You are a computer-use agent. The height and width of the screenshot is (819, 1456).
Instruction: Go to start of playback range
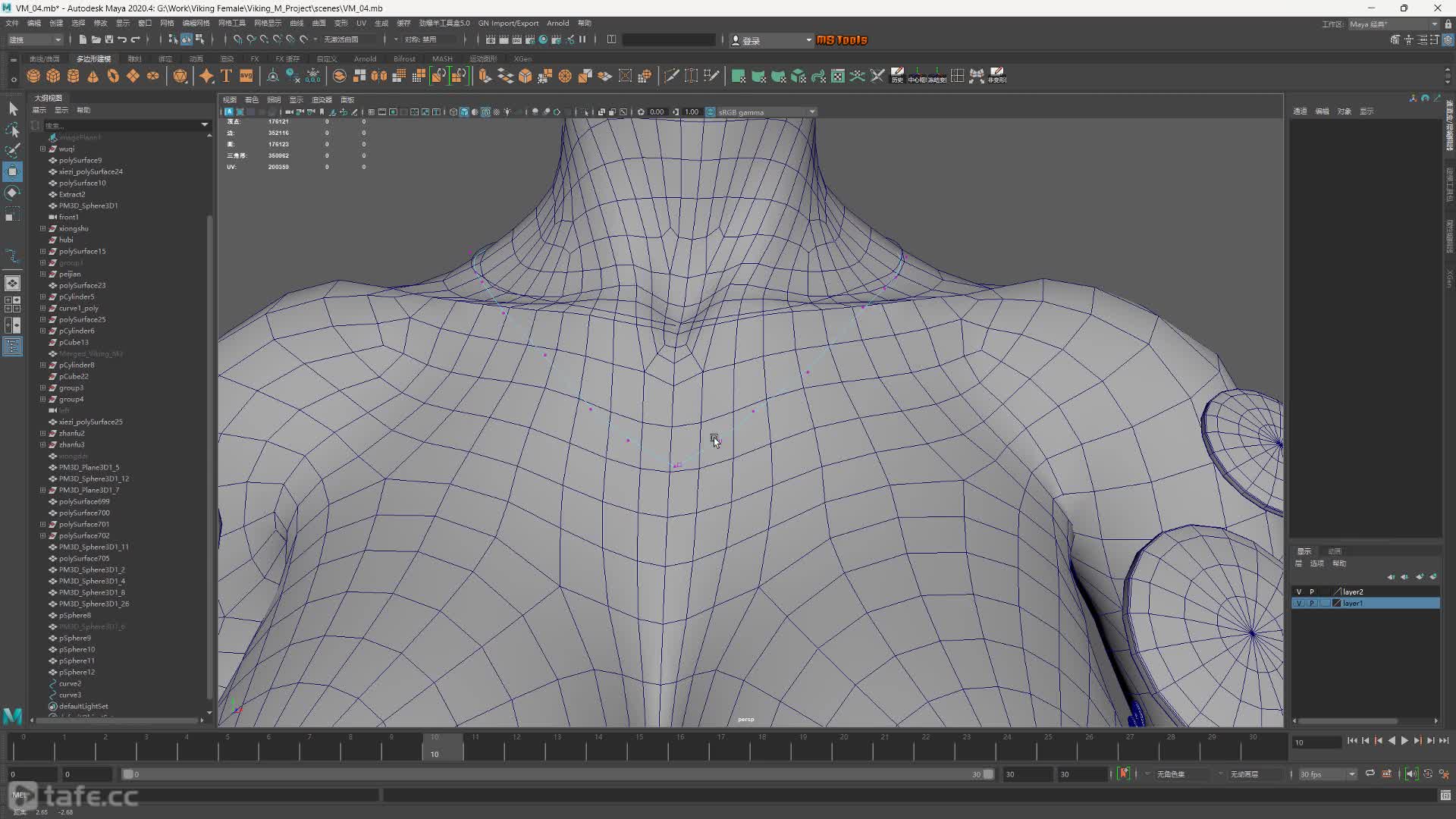tap(1352, 741)
